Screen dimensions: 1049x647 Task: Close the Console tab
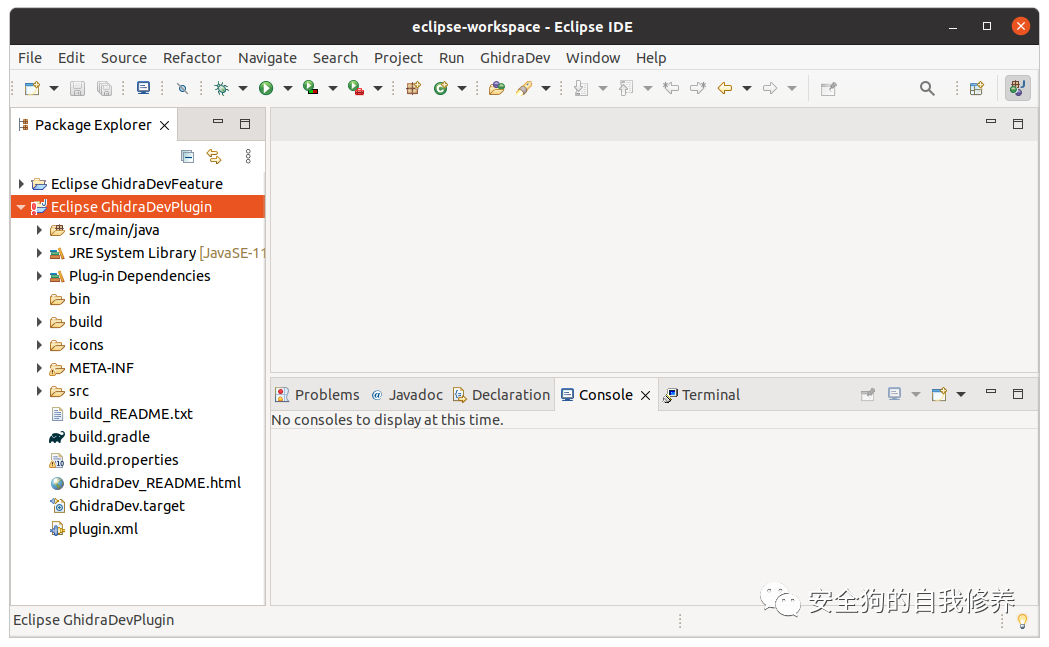click(x=646, y=395)
